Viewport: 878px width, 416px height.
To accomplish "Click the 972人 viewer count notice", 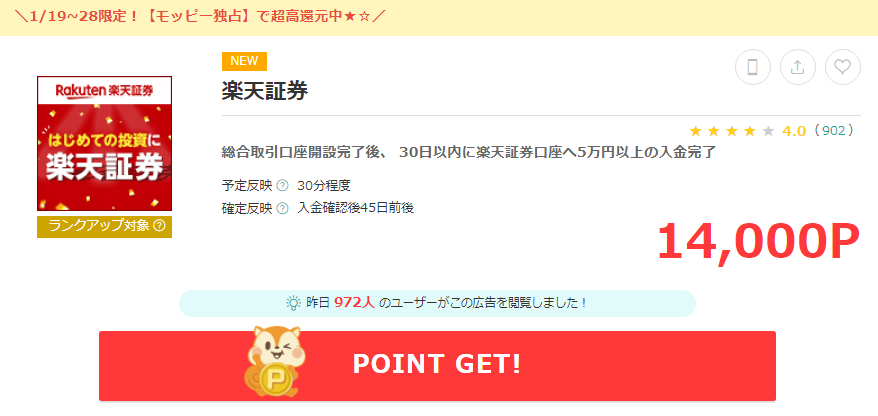I will [437, 303].
